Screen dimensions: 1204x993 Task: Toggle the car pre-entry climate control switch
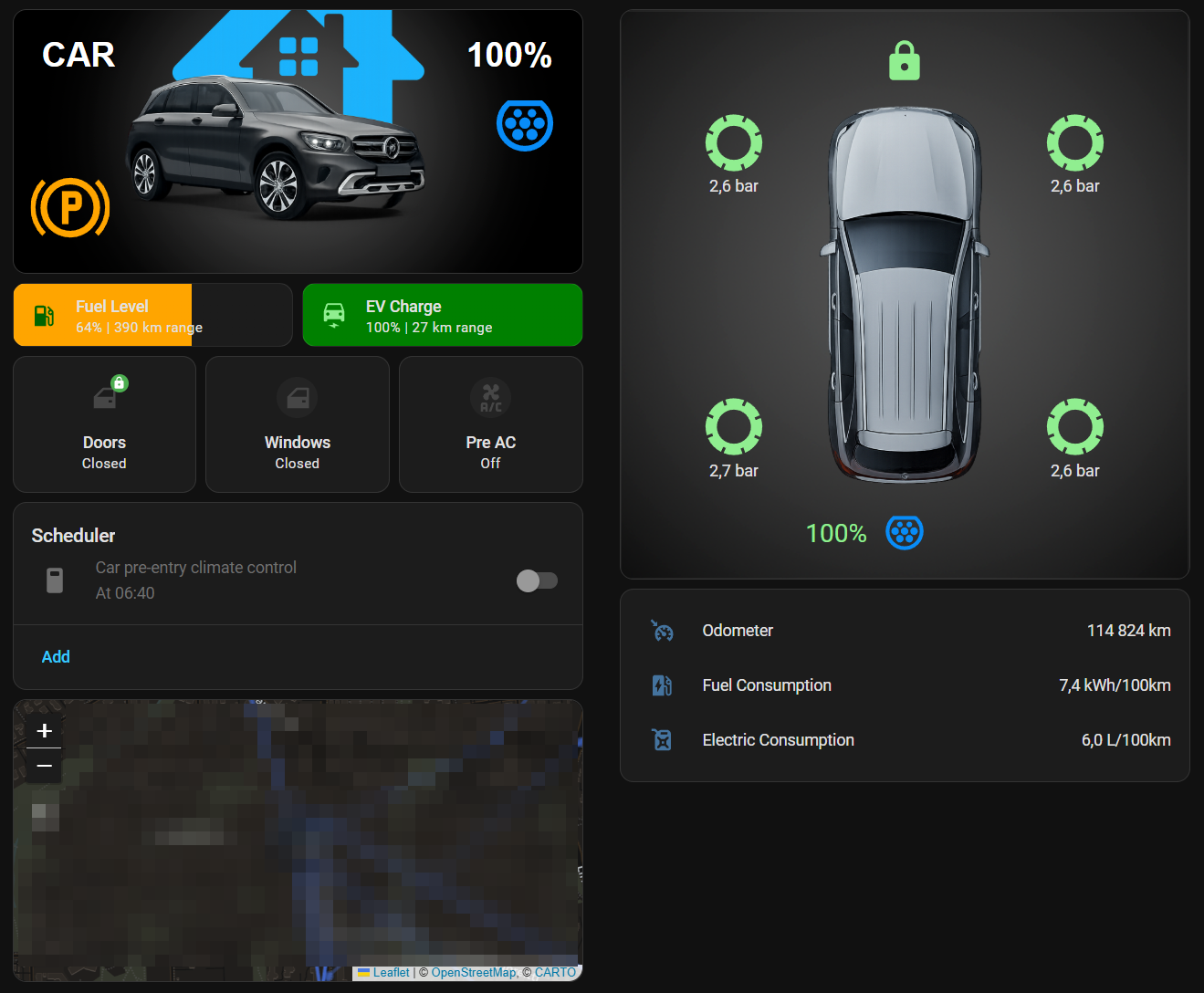tap(537, 580)
